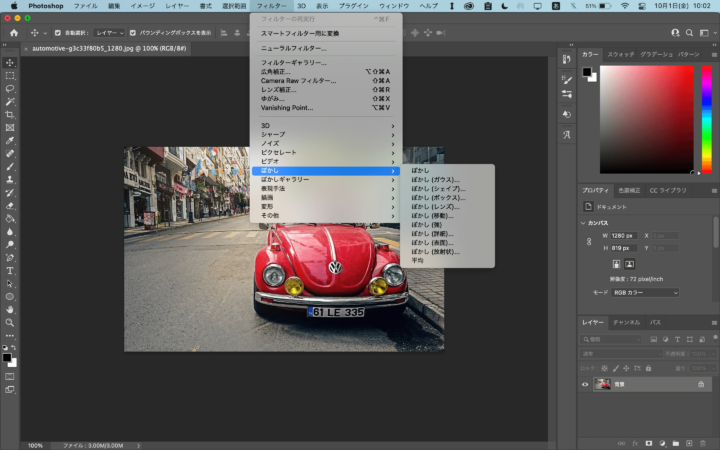Image resolution: width=720 pixels, height=450 pixels.
Task: Select the Lasso tool
Action: pos(10,89)
